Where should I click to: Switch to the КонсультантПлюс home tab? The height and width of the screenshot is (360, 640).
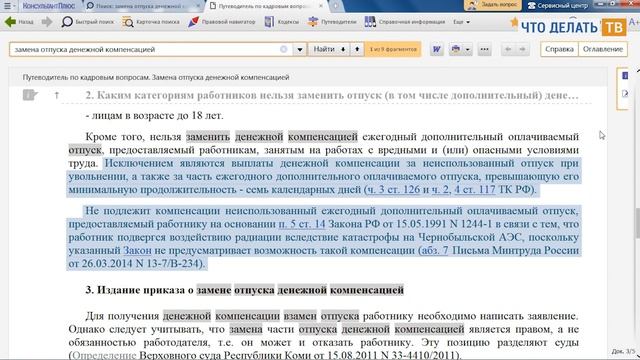[x=49, y=6]
